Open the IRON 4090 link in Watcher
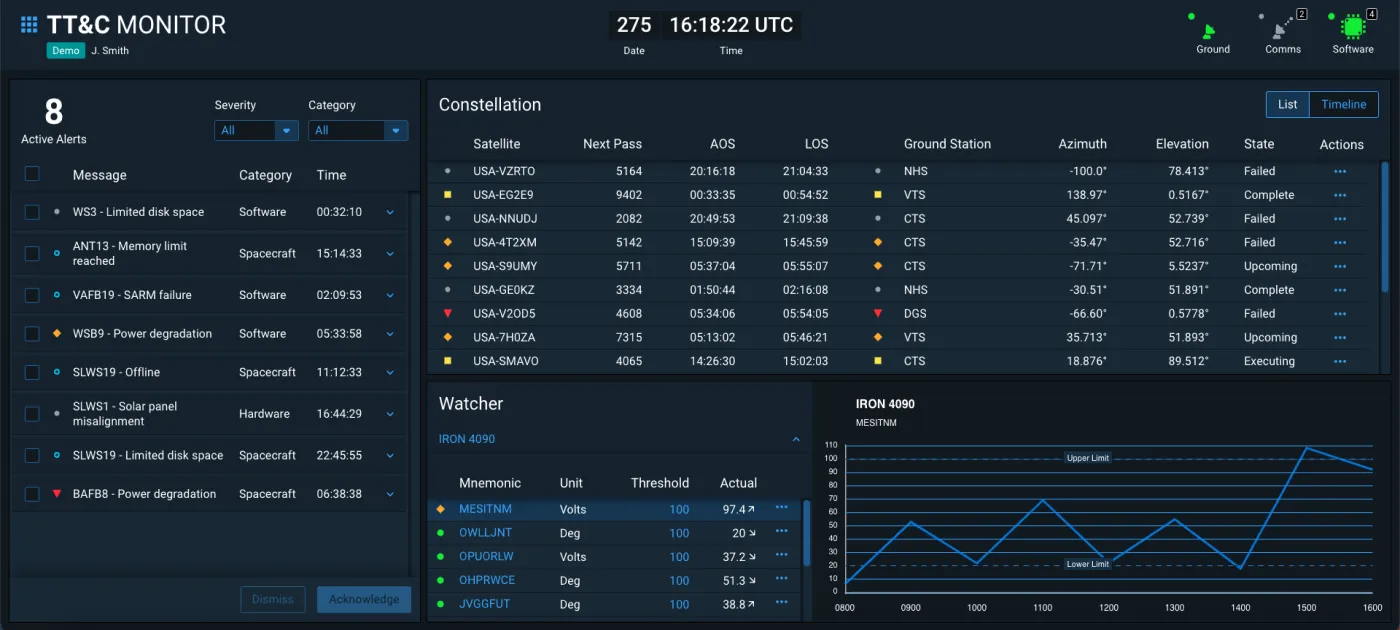 coord(466,438)
